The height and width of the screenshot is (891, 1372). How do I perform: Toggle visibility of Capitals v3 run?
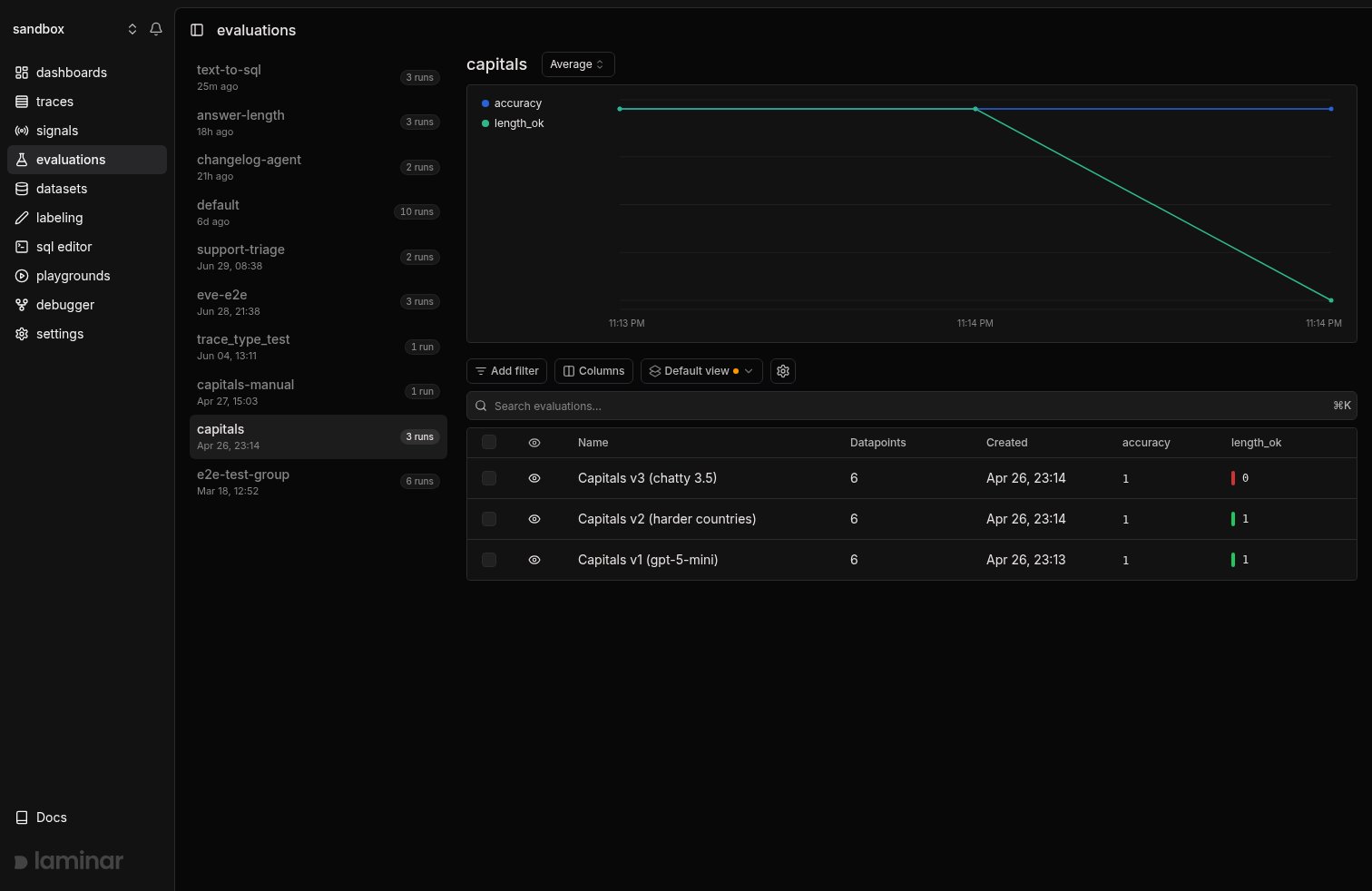pos(534,478)
